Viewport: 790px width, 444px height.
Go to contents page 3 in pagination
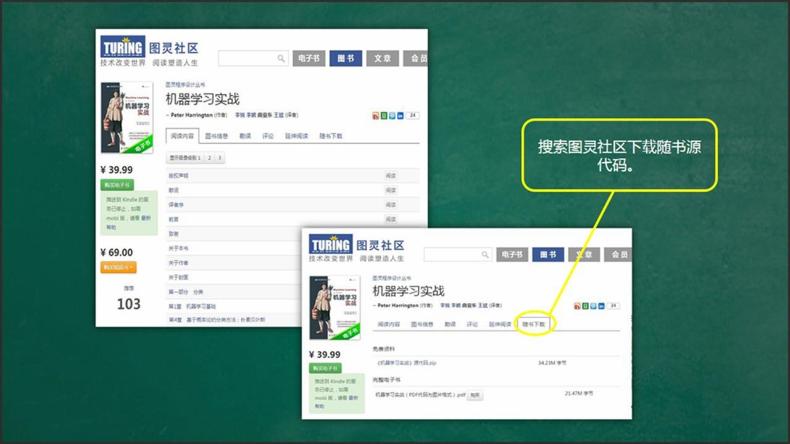(220, 158)
